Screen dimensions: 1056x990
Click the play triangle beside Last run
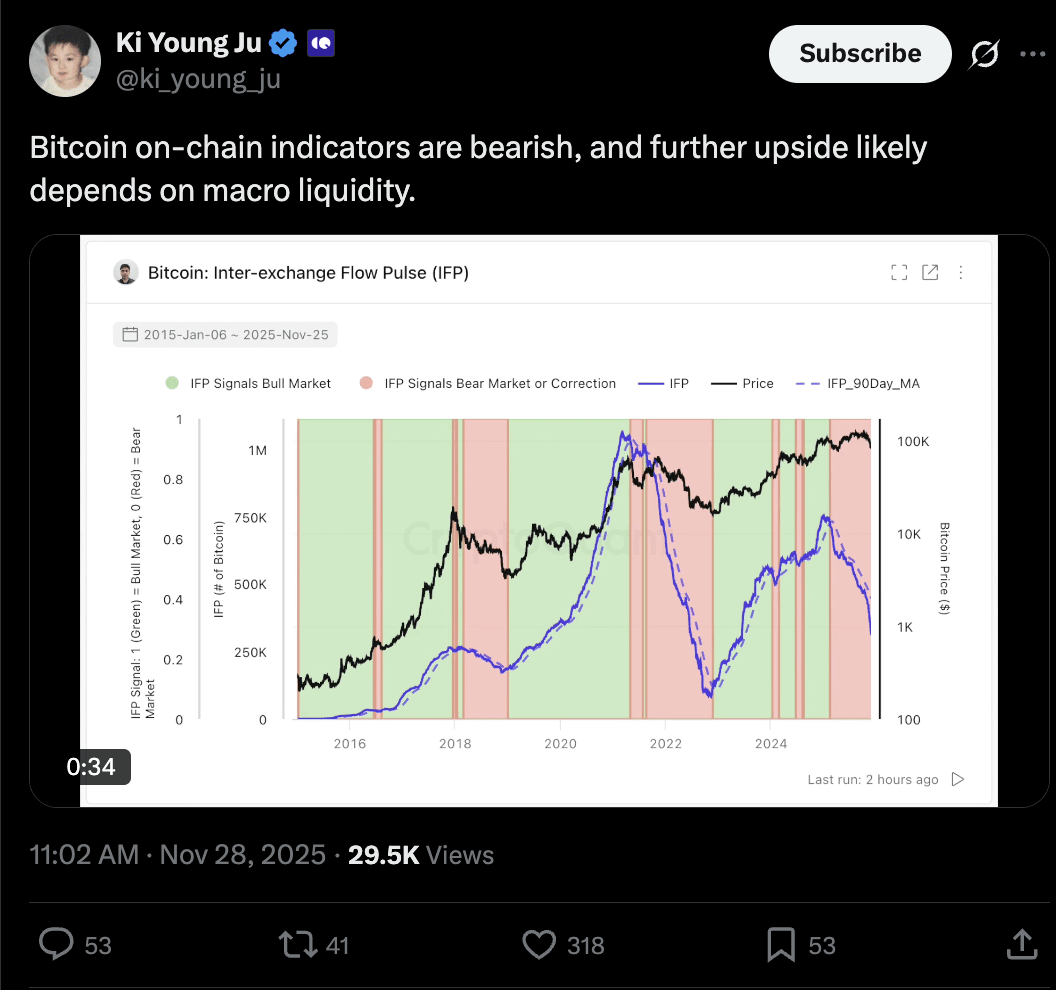coord(958,779)
